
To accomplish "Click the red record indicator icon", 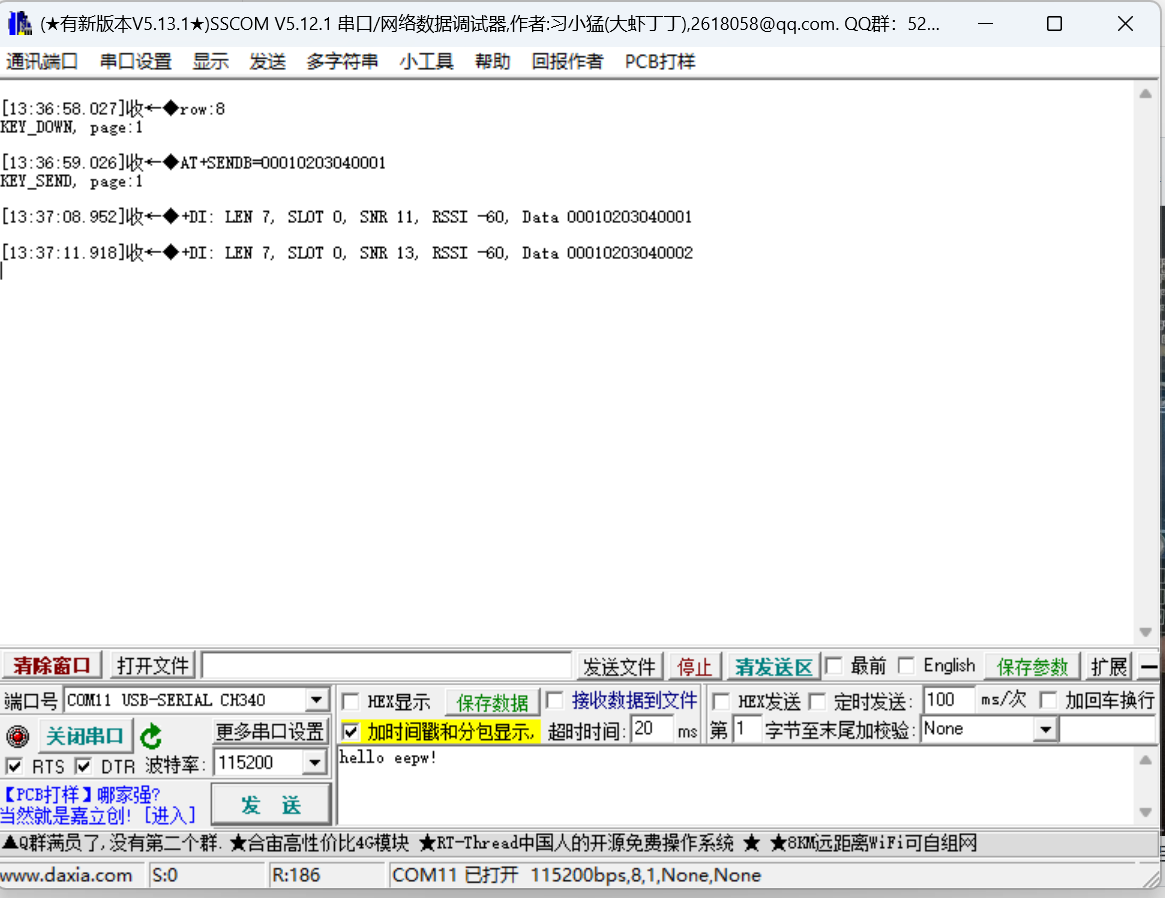I will point(18,736).
